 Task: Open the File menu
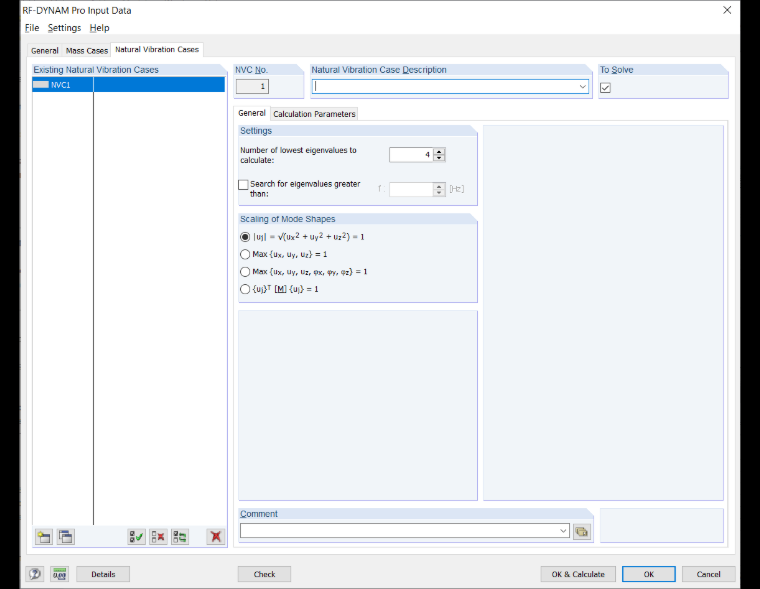[32, 28]
